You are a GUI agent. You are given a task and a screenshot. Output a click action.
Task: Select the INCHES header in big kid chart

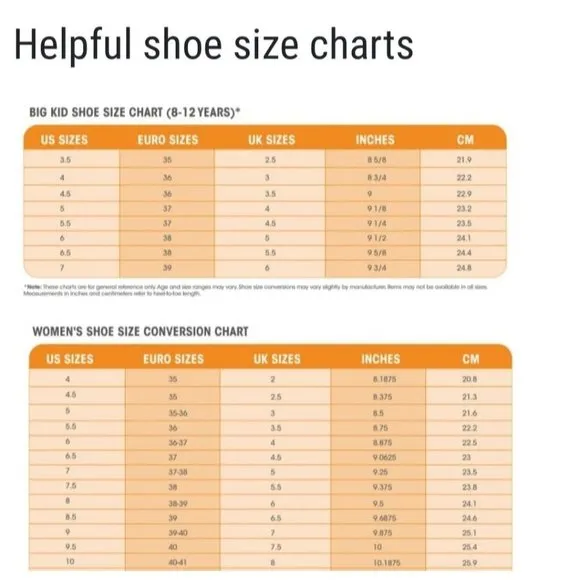375,139
